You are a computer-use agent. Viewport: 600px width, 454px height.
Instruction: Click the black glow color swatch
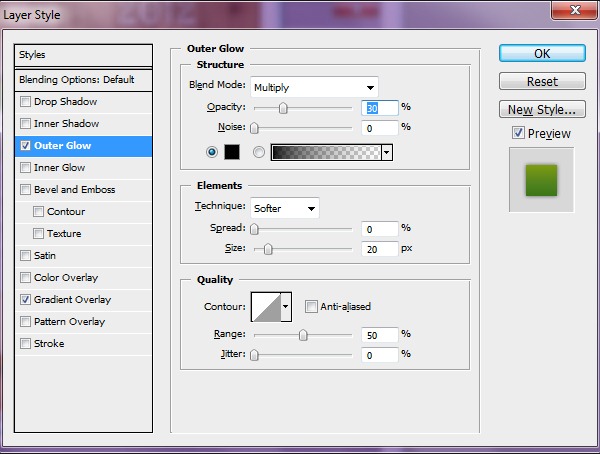[x=232, y=152]
